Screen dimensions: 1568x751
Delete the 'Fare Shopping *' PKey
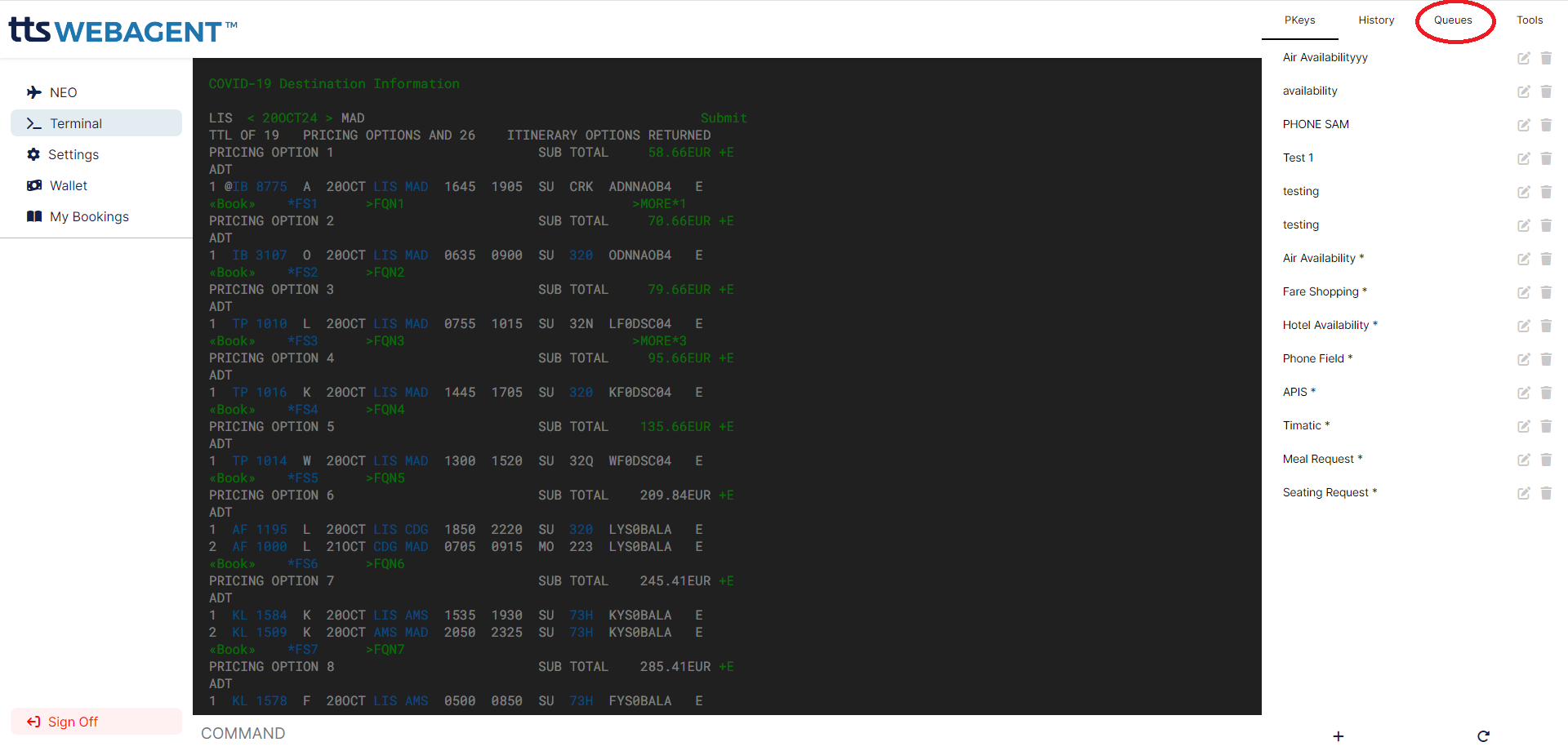click(1546, 292)
